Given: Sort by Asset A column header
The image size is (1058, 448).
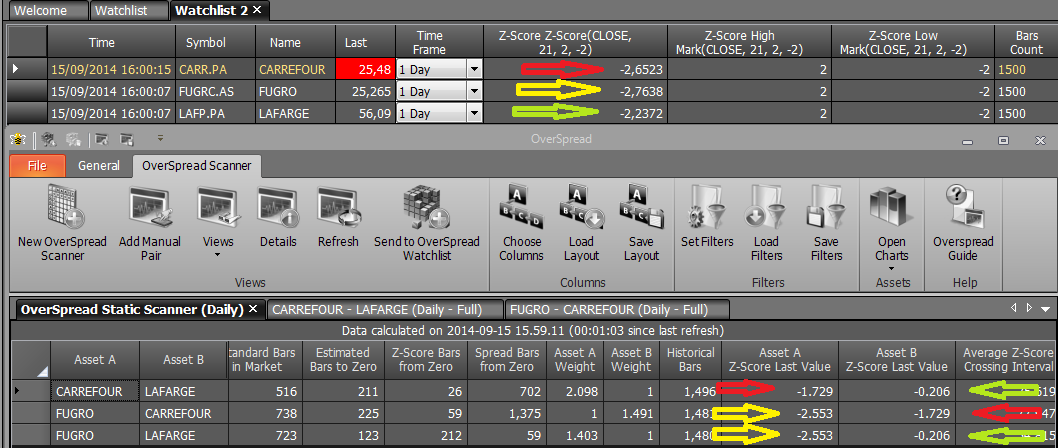Looking at the screenshot, I should [x=94, y=360].
